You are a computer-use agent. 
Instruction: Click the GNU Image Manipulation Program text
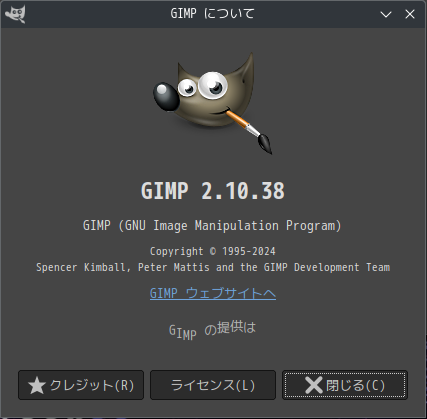click(x=212, y=226)
